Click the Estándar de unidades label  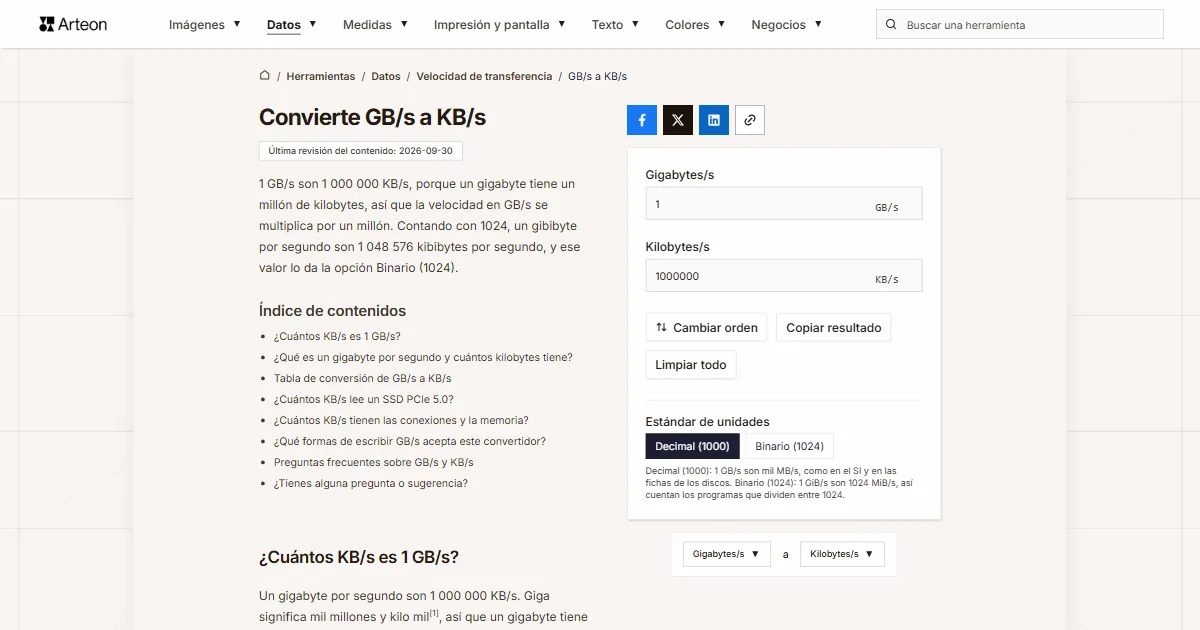coord(708,422)
